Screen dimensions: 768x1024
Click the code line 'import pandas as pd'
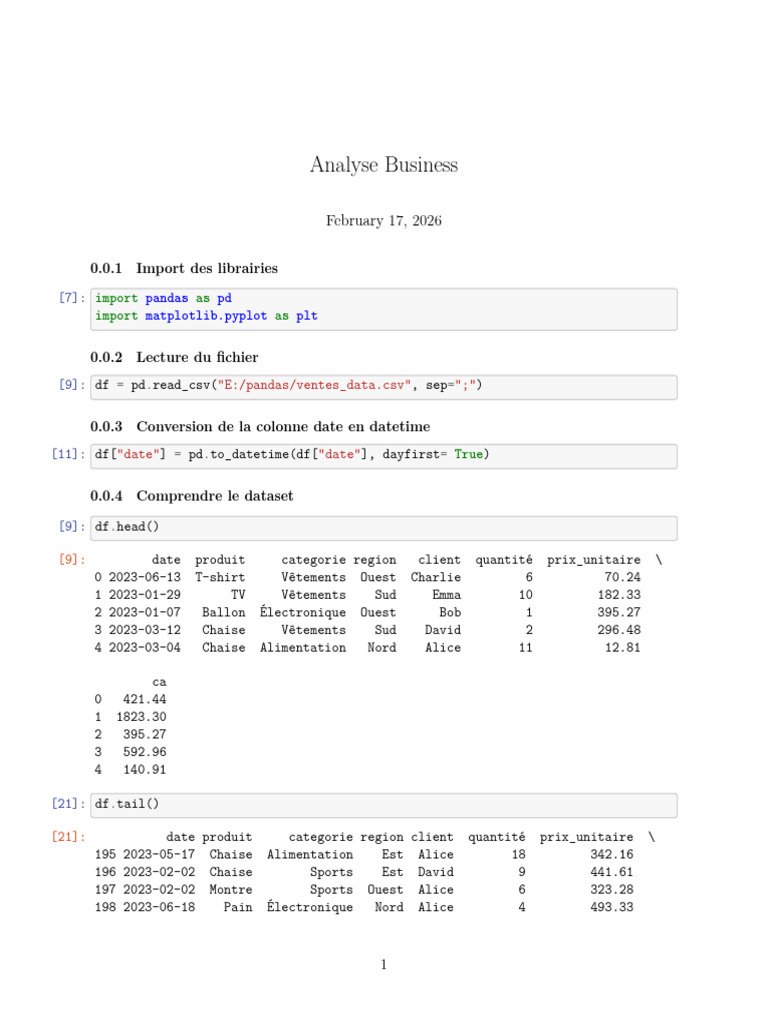click(x=163, y=298)
